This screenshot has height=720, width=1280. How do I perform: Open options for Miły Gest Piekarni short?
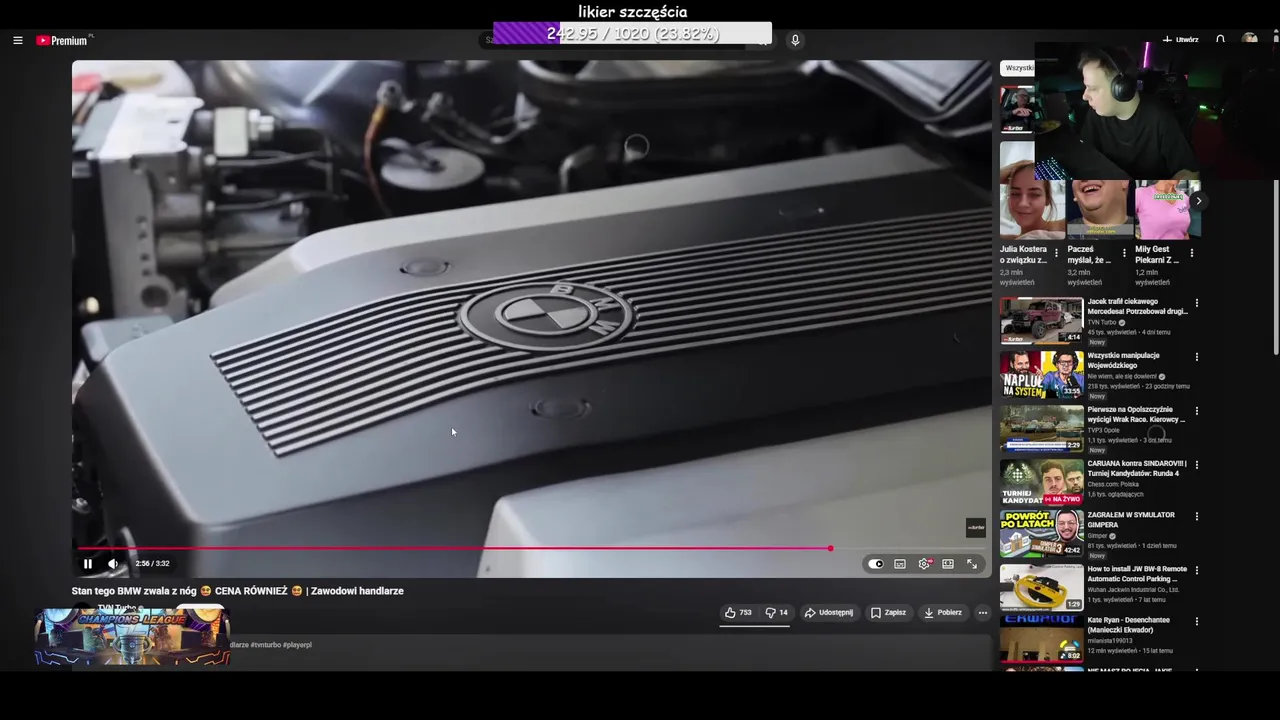[1191, 253]
